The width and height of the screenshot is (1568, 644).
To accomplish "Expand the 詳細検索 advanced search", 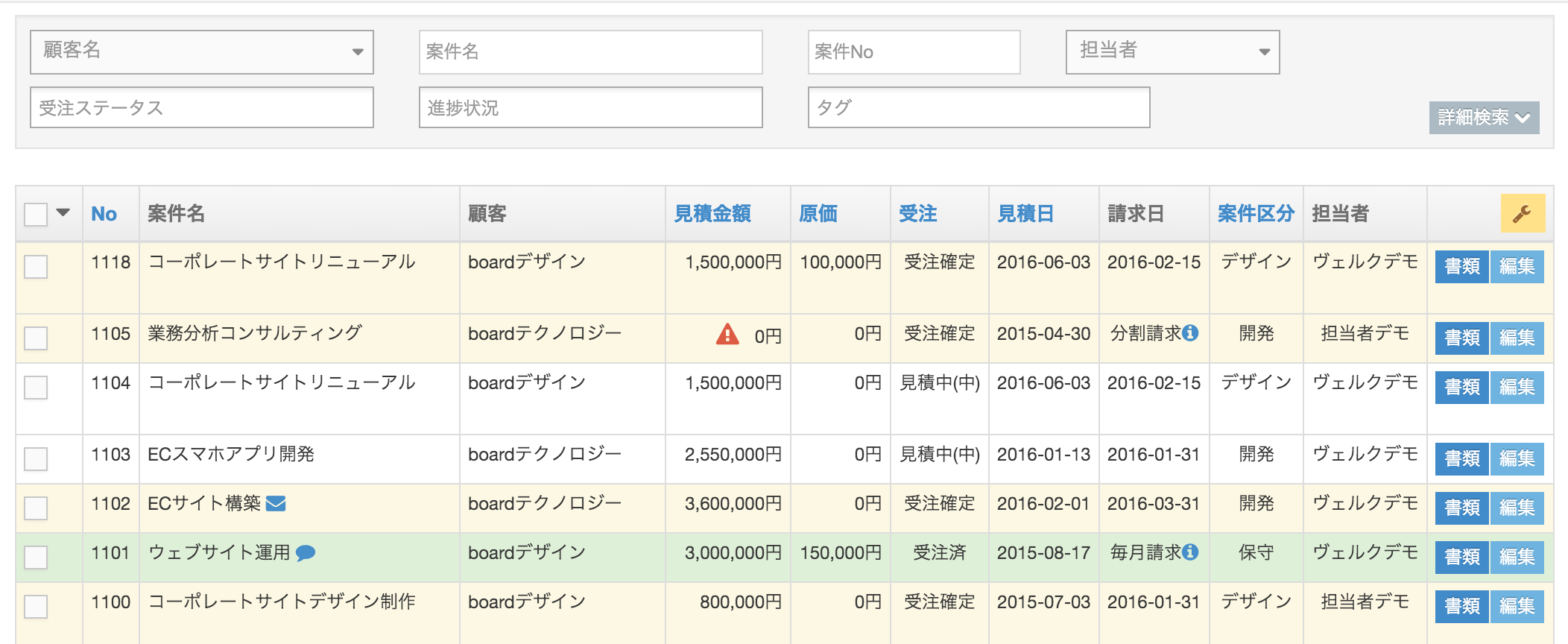I will (x=1483, y=118).
